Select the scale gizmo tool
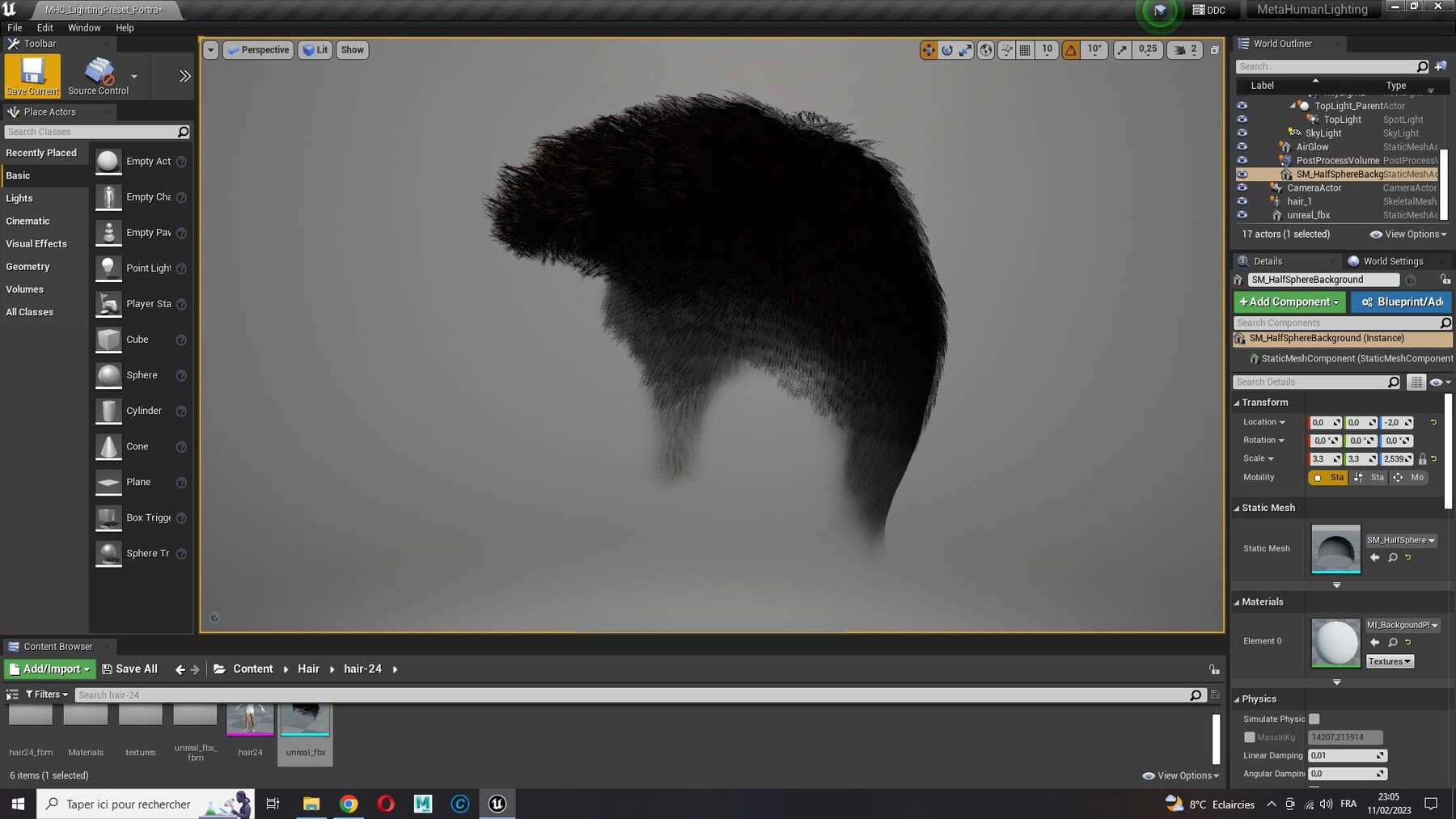Image resolution: width=1456 pixels, height=819 pixels. pos(966,50)
